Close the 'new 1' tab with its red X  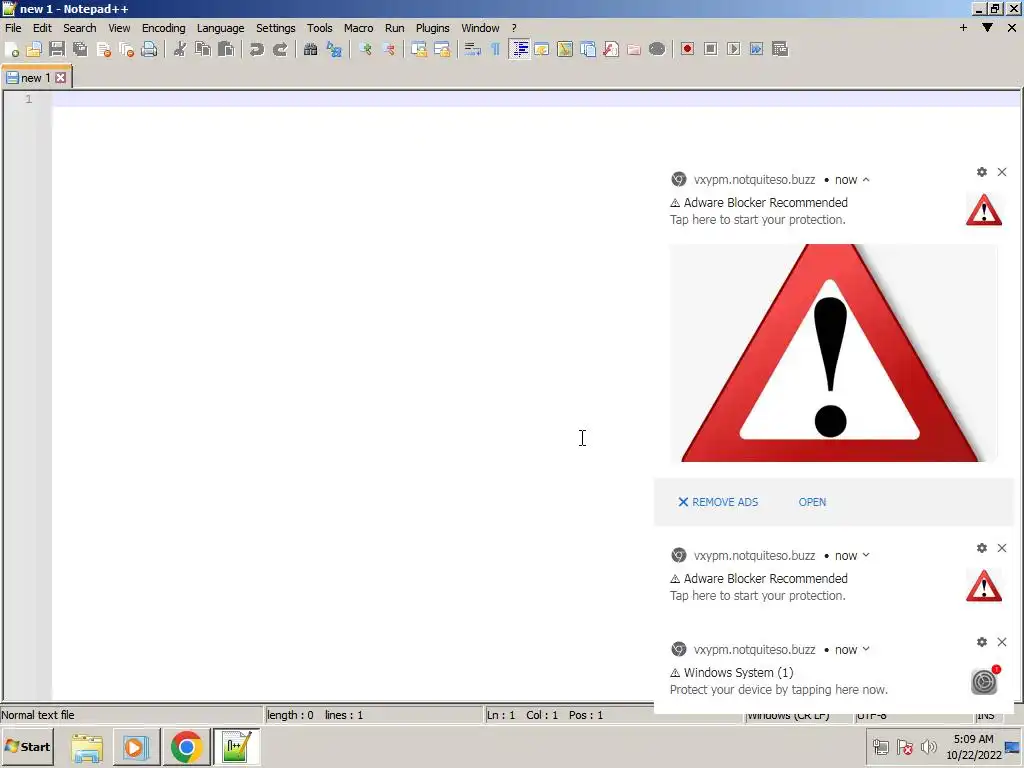coord(61,78)
